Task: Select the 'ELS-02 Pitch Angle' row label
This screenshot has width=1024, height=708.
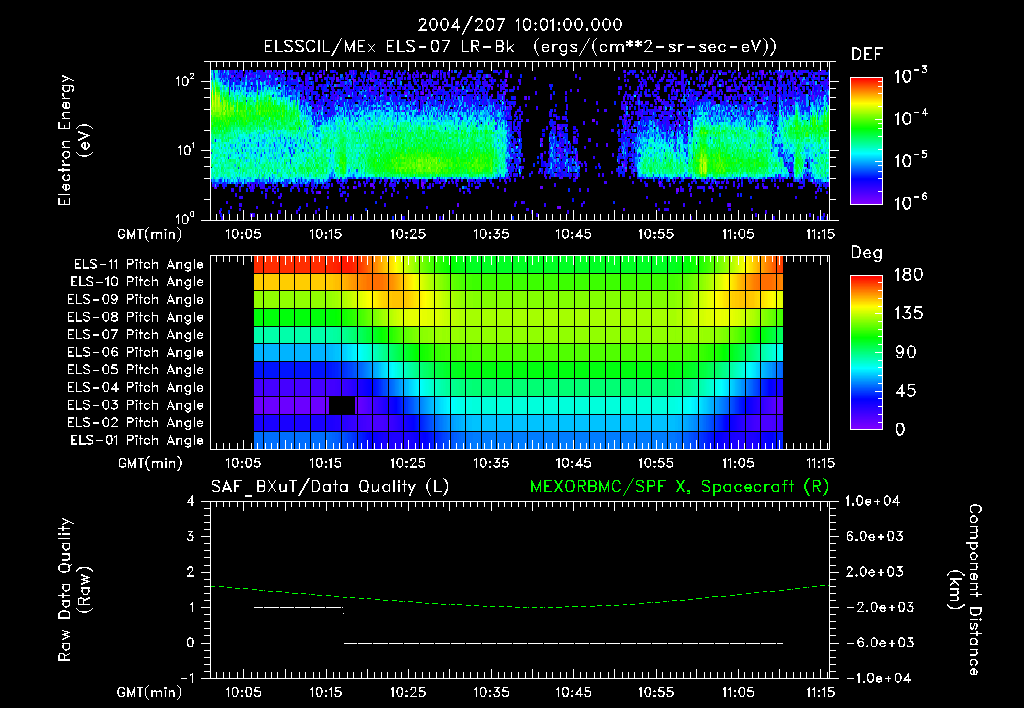Action: 135,423
